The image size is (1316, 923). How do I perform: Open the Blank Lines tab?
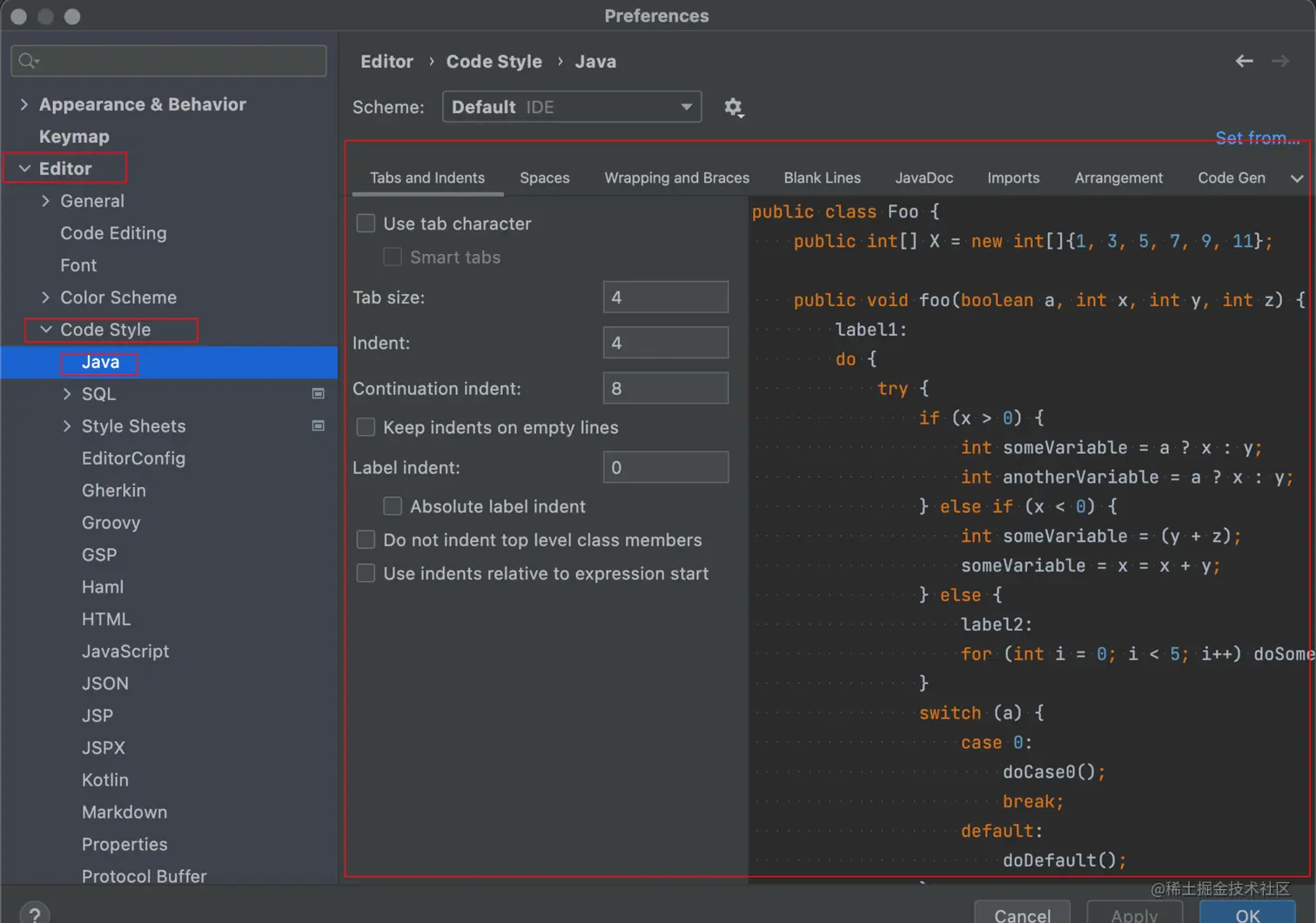[x=822, y=177]
